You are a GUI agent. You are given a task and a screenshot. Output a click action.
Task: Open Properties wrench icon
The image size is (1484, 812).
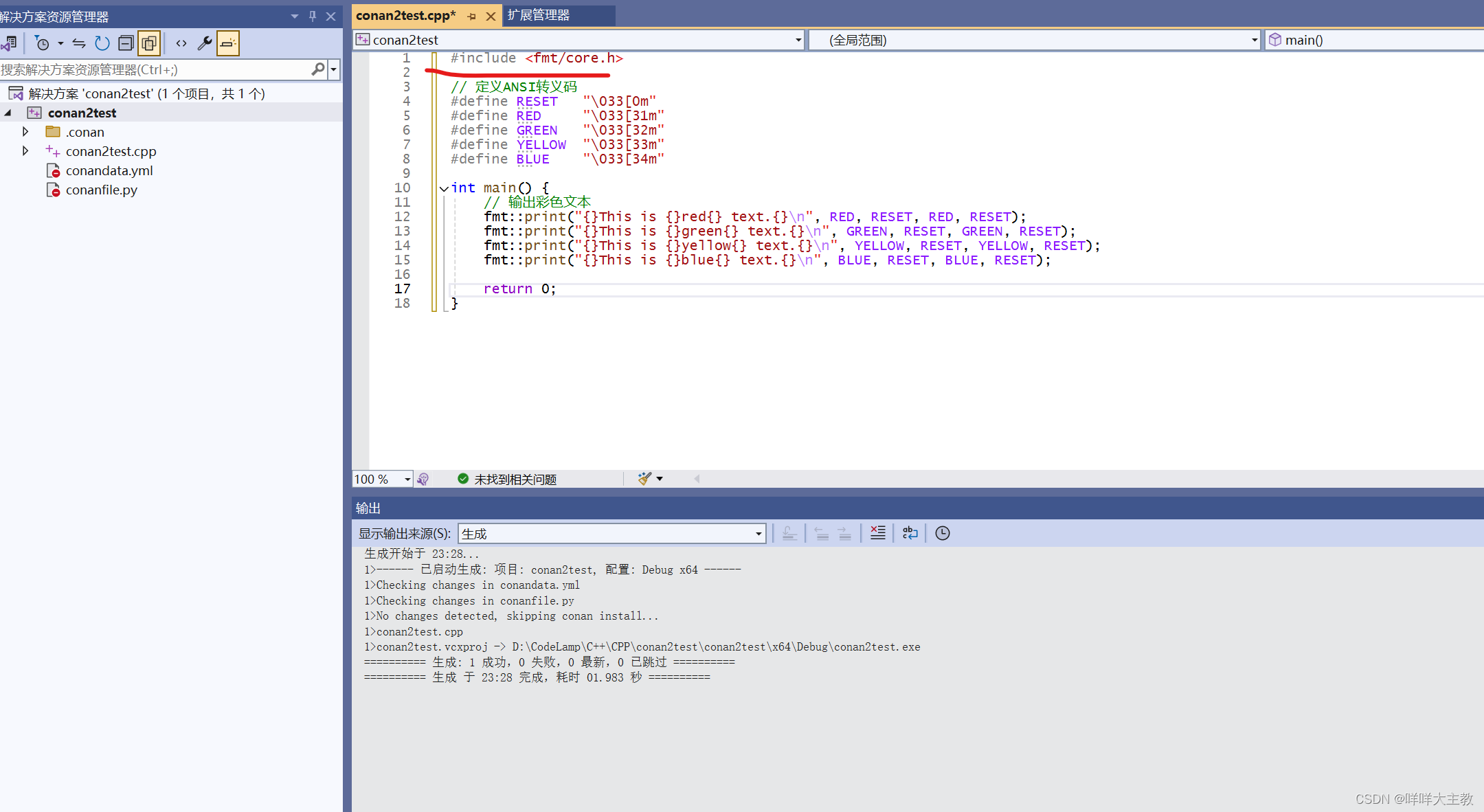click(205, 43)
